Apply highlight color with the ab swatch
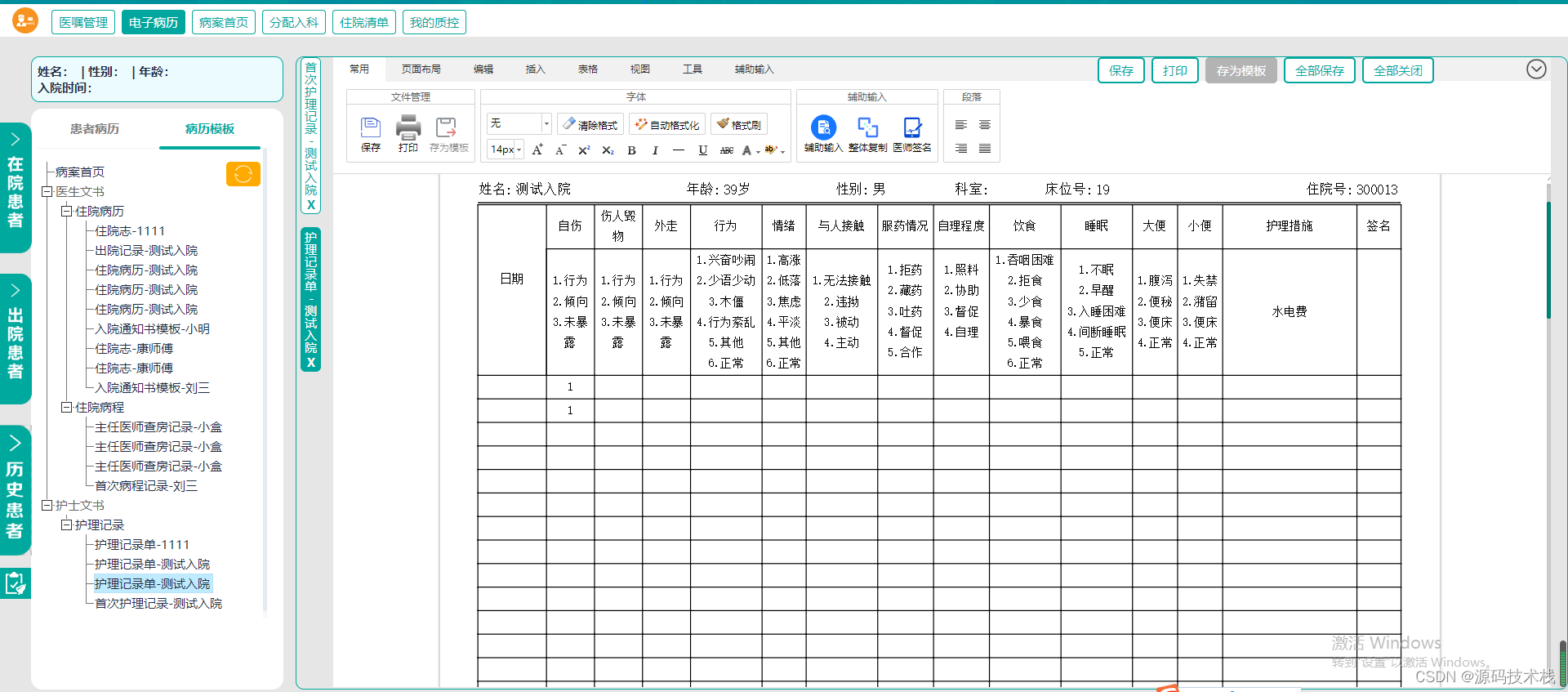 (770, 150)
